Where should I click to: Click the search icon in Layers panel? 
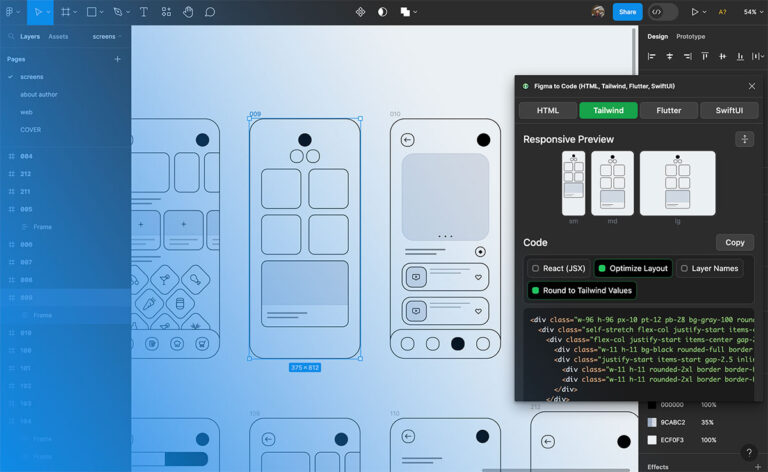coord(11,36)
